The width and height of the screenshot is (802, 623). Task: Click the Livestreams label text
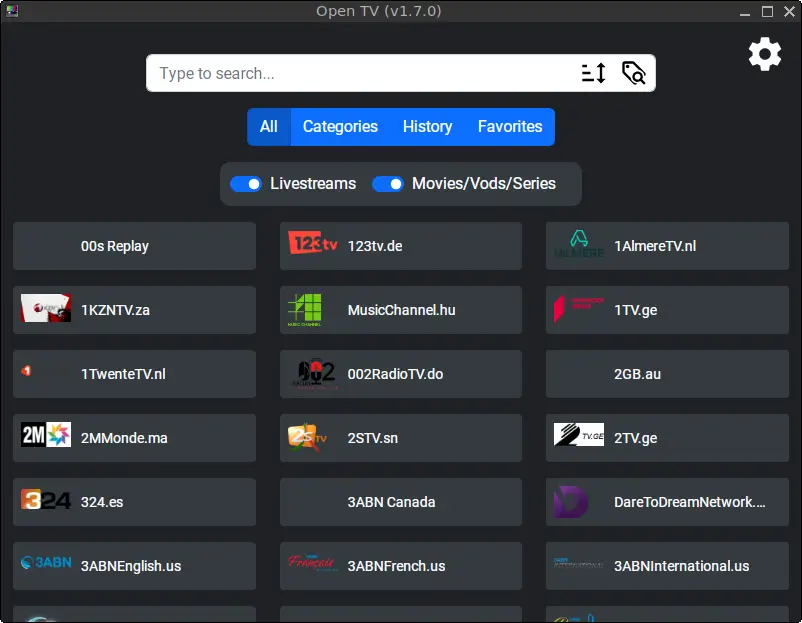[313, 184]
